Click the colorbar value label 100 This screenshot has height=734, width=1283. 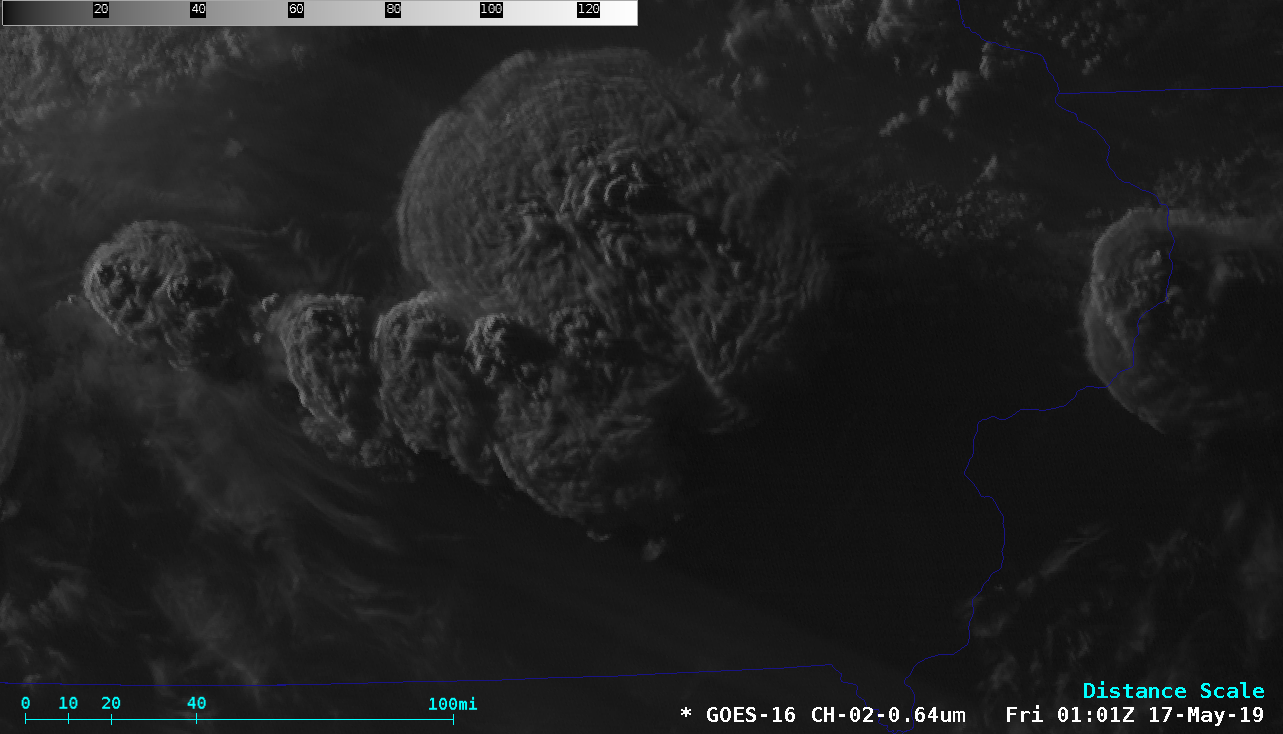tap(491, 9)
